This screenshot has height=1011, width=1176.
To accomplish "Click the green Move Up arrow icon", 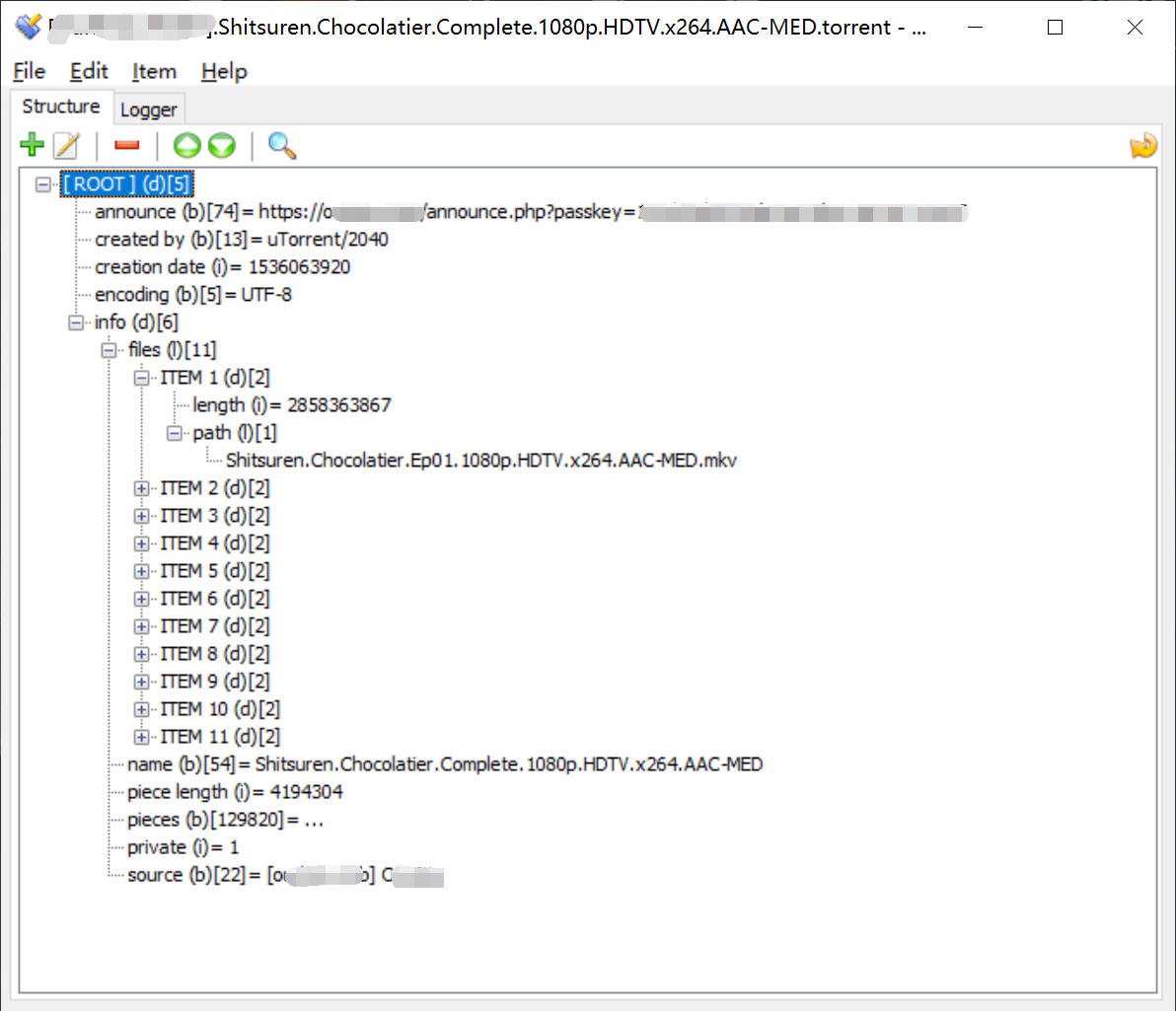I will (x=186, y=146).
